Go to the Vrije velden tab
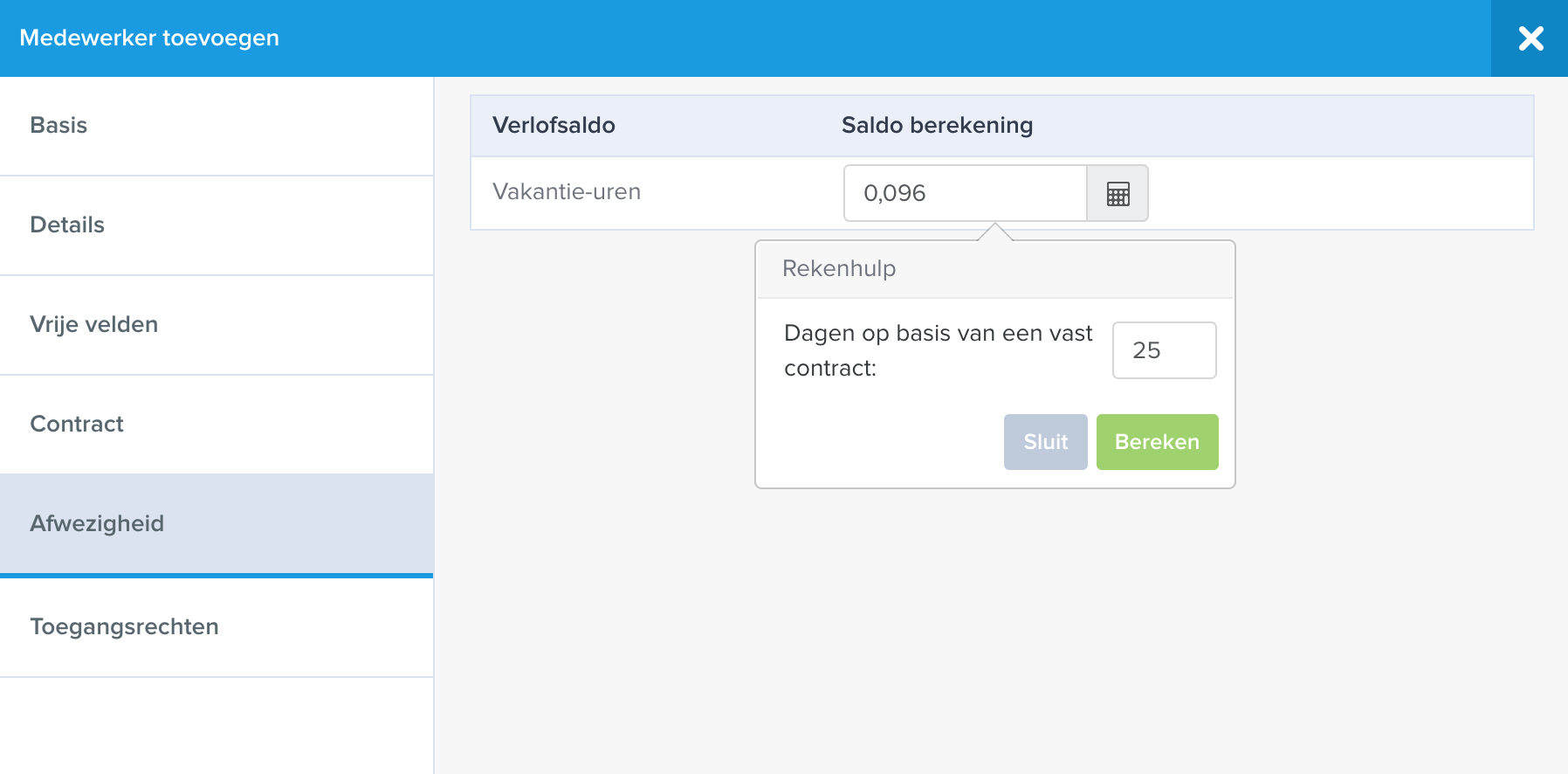This screenshot has width=1568, height=774. coord(217,325)
